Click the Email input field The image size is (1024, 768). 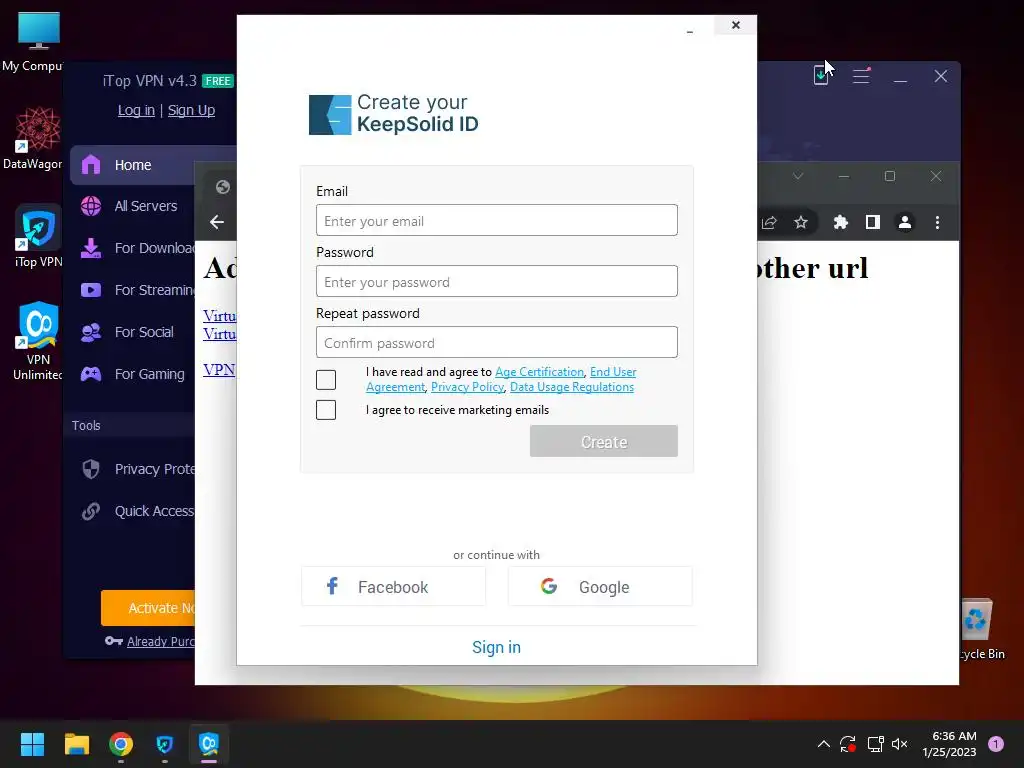[x=496, y=220]
